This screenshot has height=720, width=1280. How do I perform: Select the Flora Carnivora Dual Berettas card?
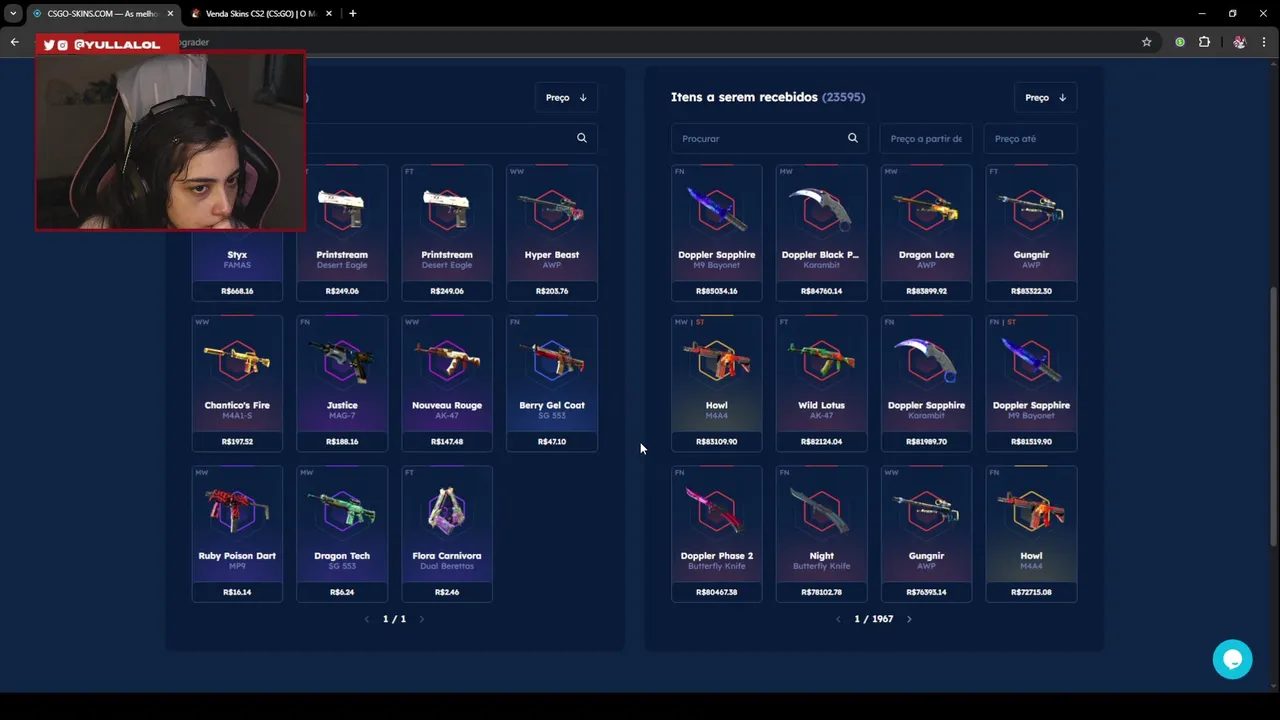pos(447,534)
